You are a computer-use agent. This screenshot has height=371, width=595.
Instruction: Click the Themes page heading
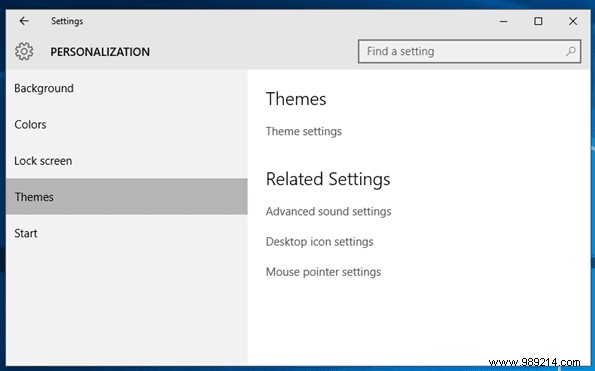(x=296, y=99)
